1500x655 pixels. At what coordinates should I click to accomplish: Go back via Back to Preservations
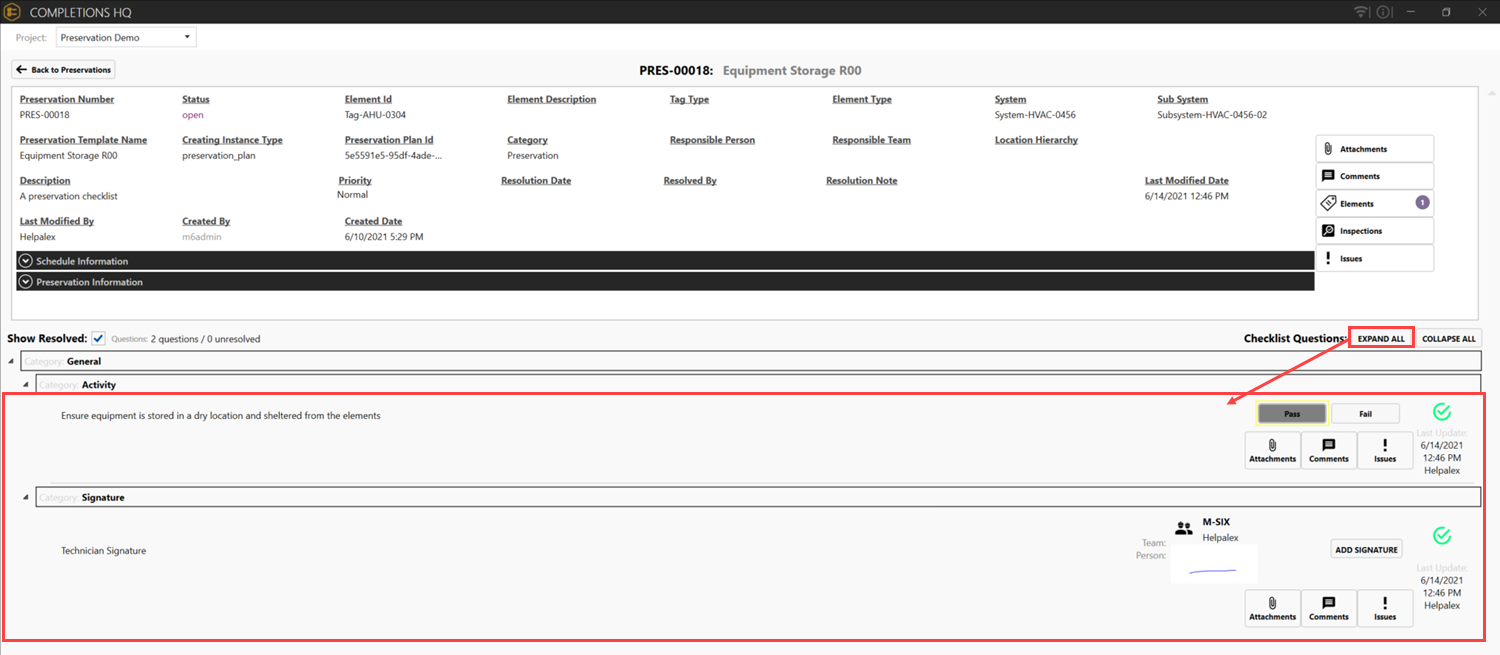[x=63, y=70]
